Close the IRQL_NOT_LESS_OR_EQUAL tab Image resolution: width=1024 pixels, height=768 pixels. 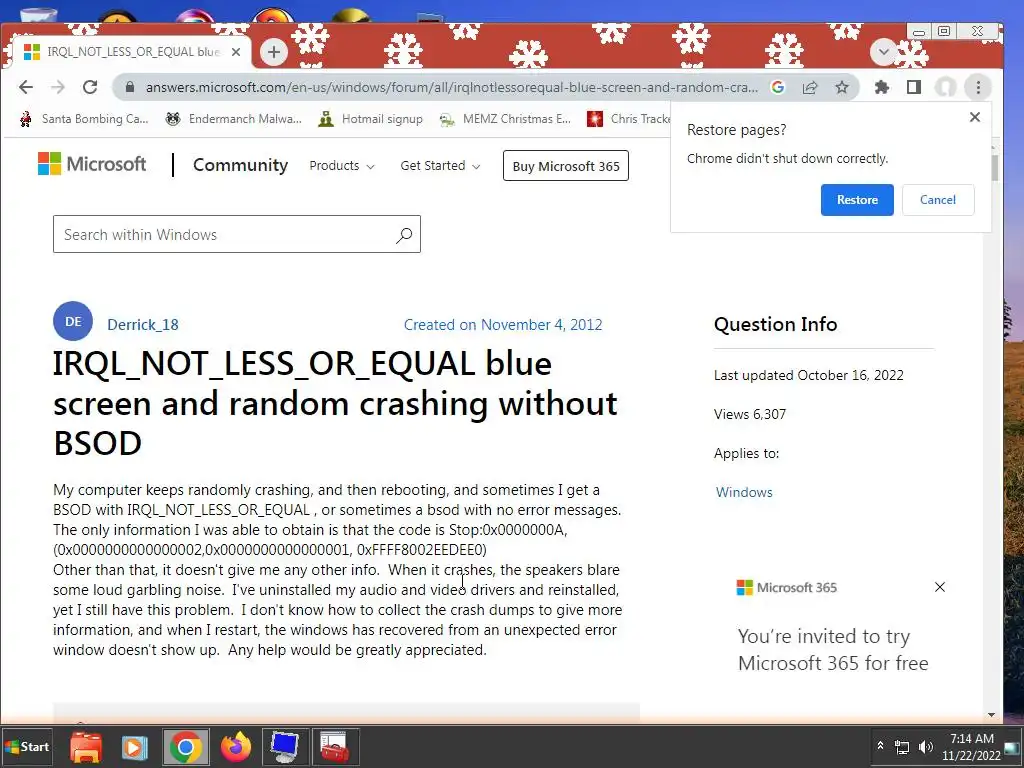[x=236, y=52]
